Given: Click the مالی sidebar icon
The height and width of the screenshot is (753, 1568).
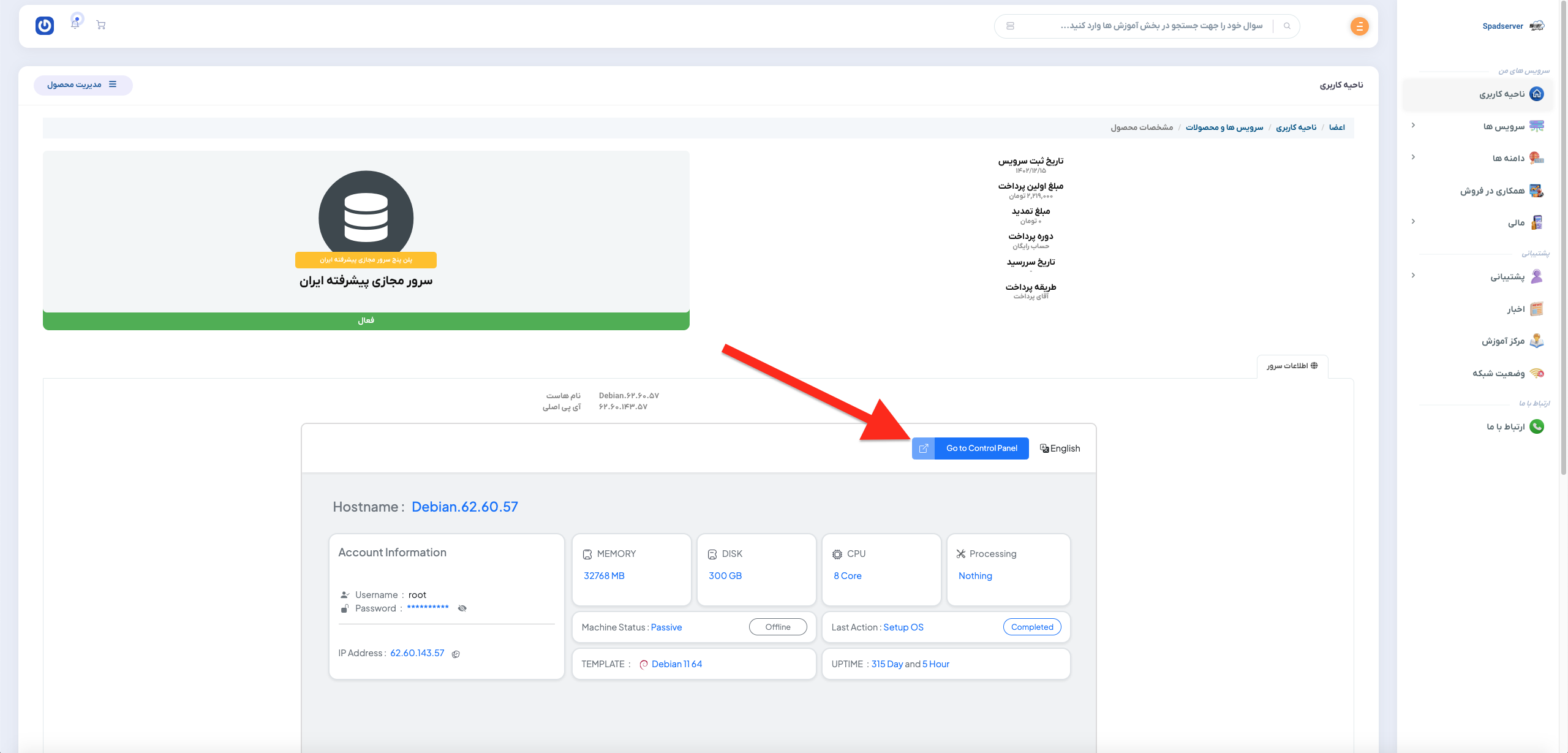Looking at the screenshot, I should [1537, 222].
